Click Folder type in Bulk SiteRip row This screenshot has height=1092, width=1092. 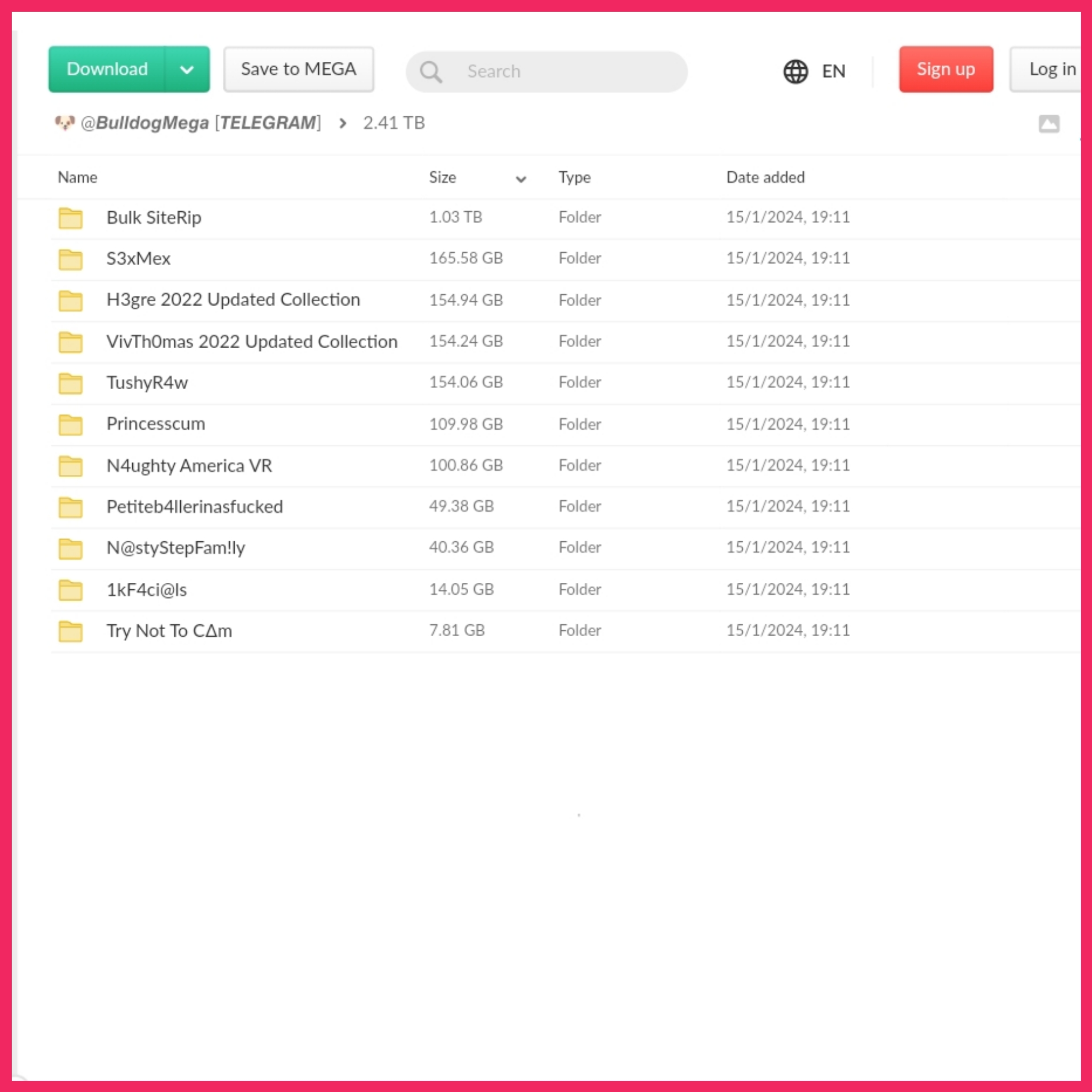[580, 217]
